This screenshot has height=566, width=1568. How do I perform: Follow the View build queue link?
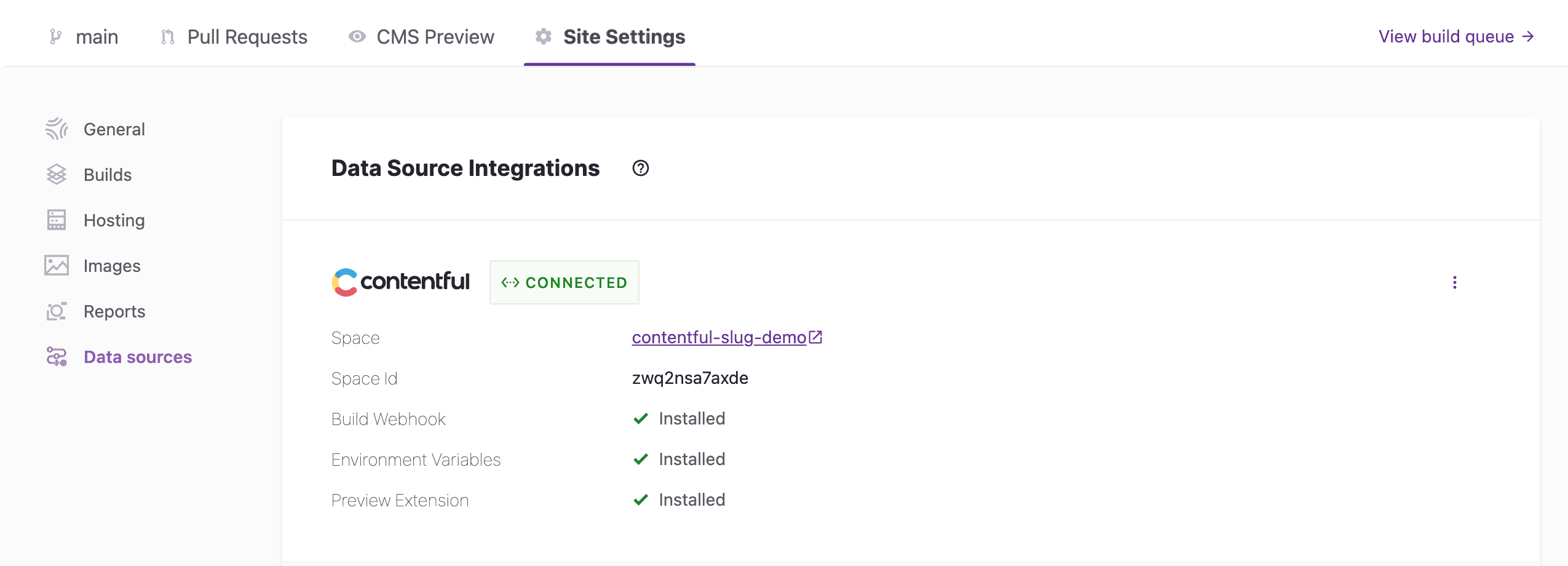1455,37
